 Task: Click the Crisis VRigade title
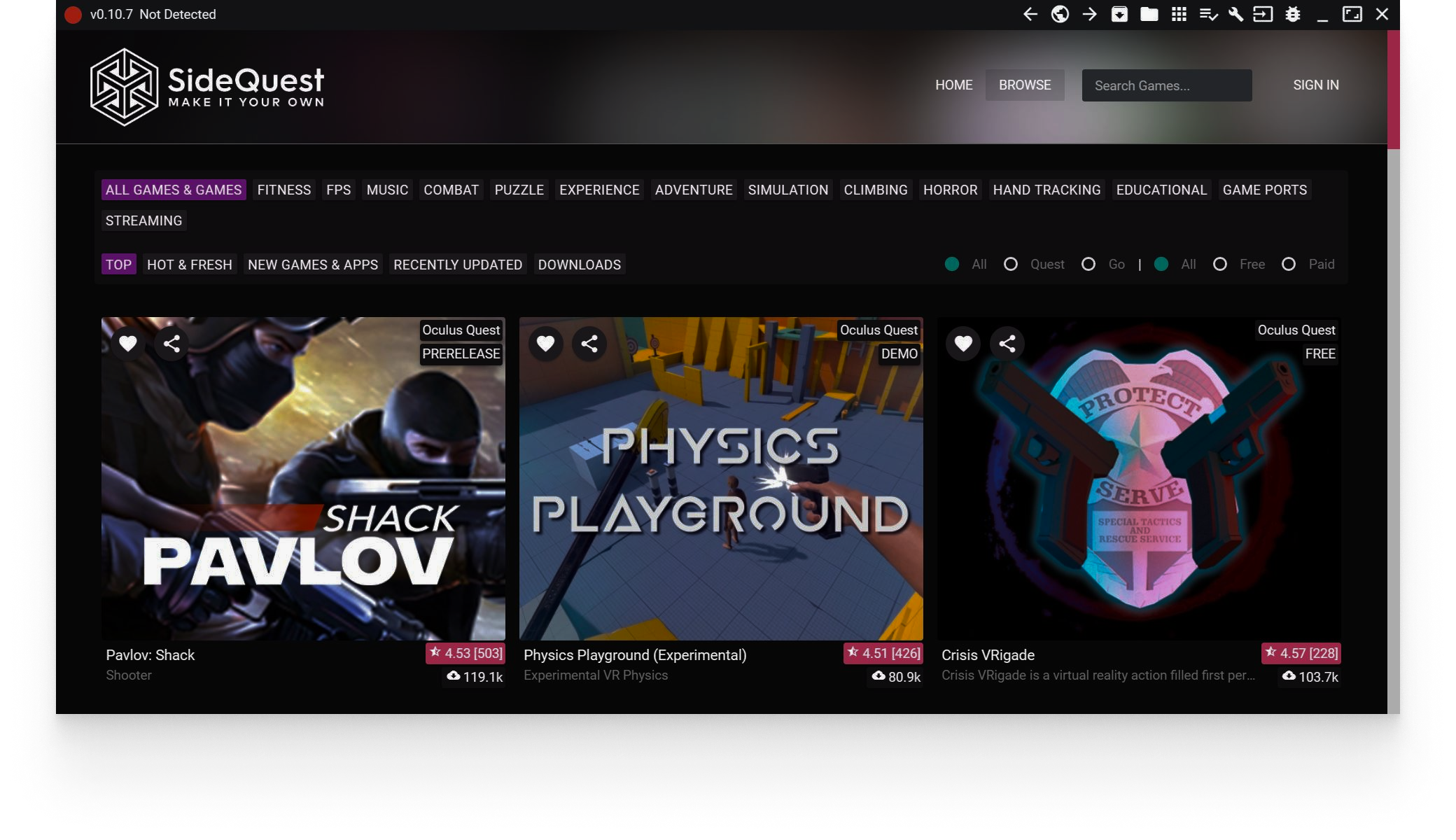(x=988, y=655)
